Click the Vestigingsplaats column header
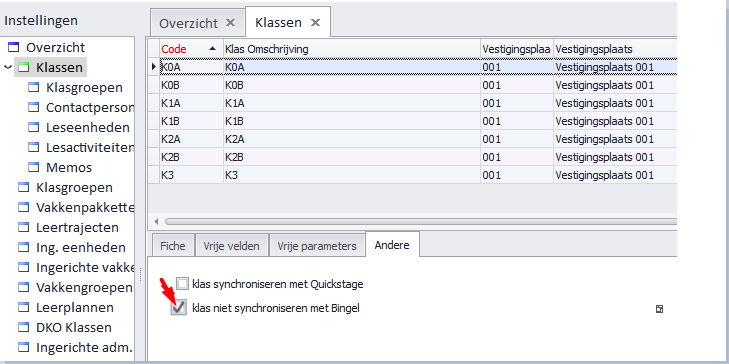The width and height of the screenshot is (729, 364). (615, 49)
